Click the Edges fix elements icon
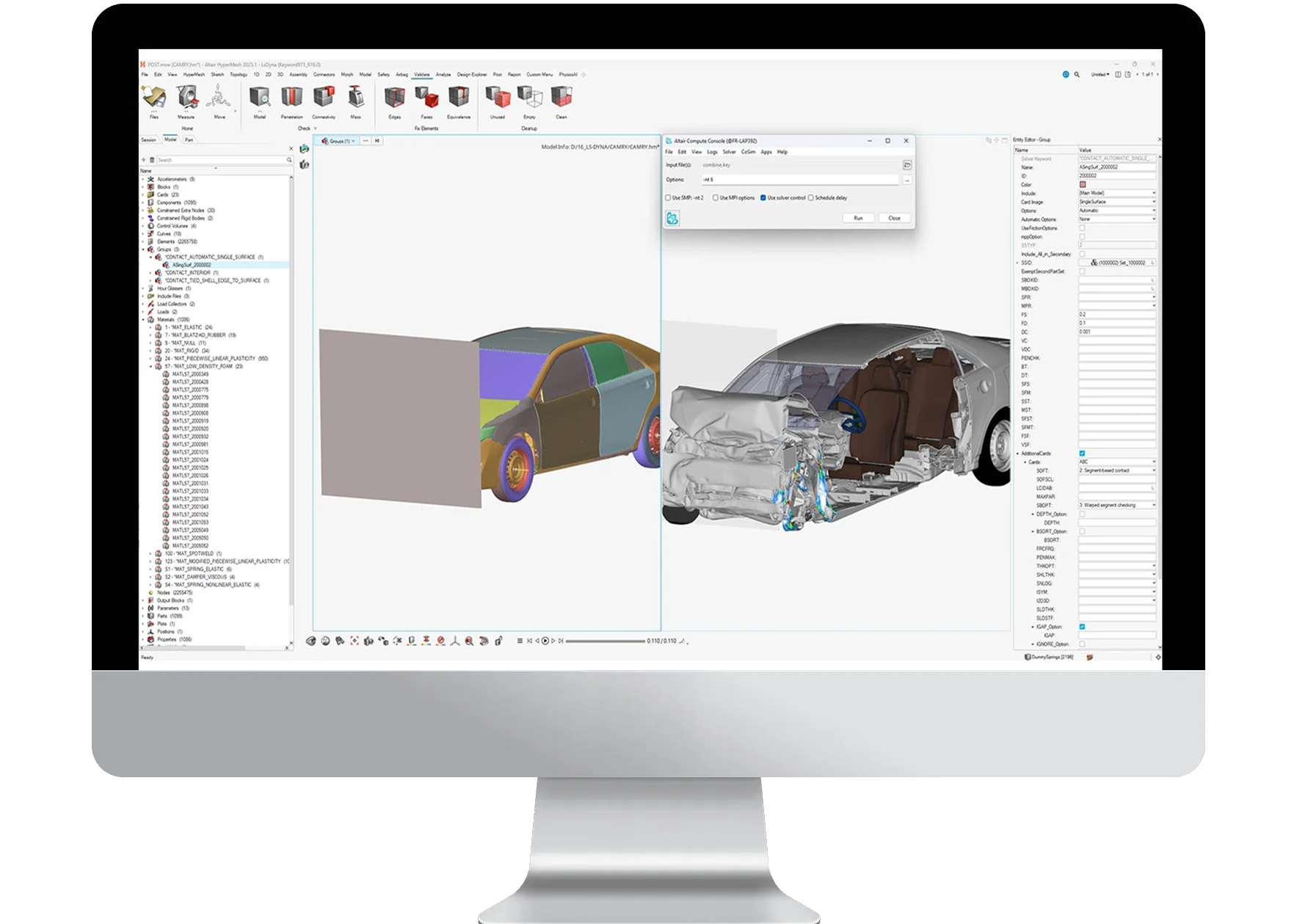 (x=395, y=98)
